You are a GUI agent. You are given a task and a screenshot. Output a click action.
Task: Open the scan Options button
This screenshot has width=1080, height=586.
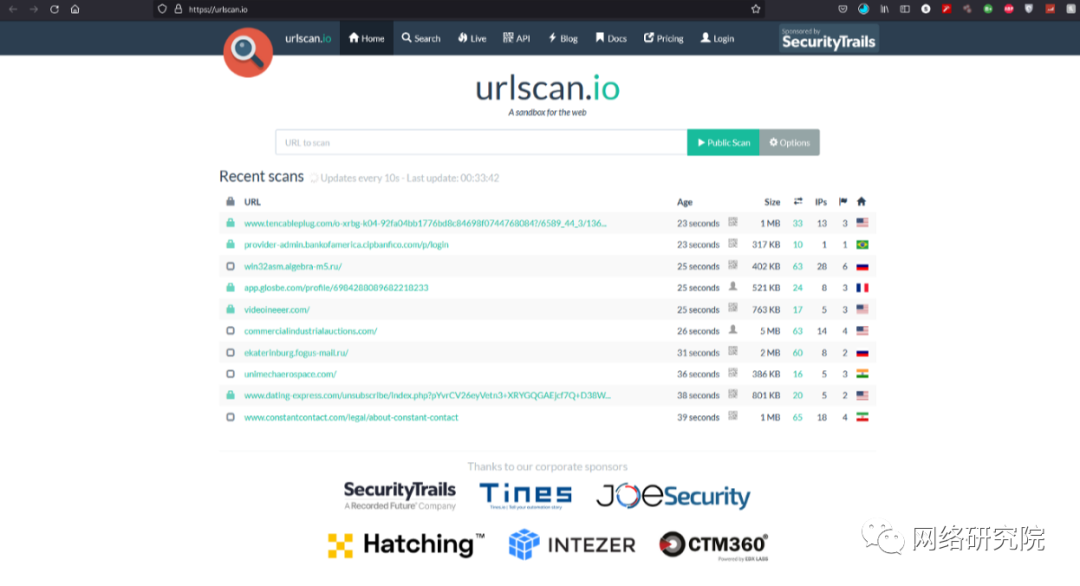tap(789, 143)
